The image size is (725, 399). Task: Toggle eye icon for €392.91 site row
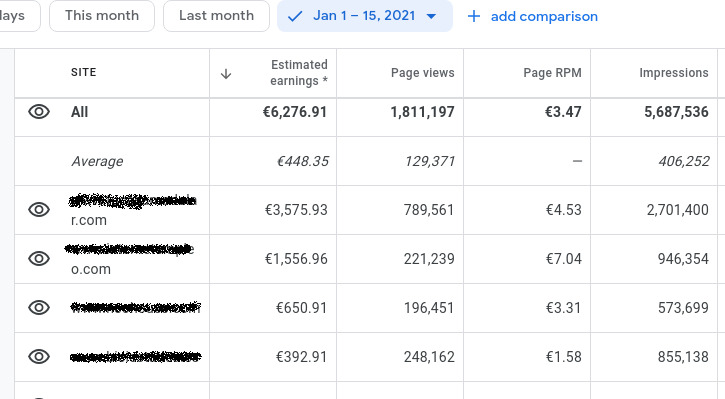coord(39,356)
